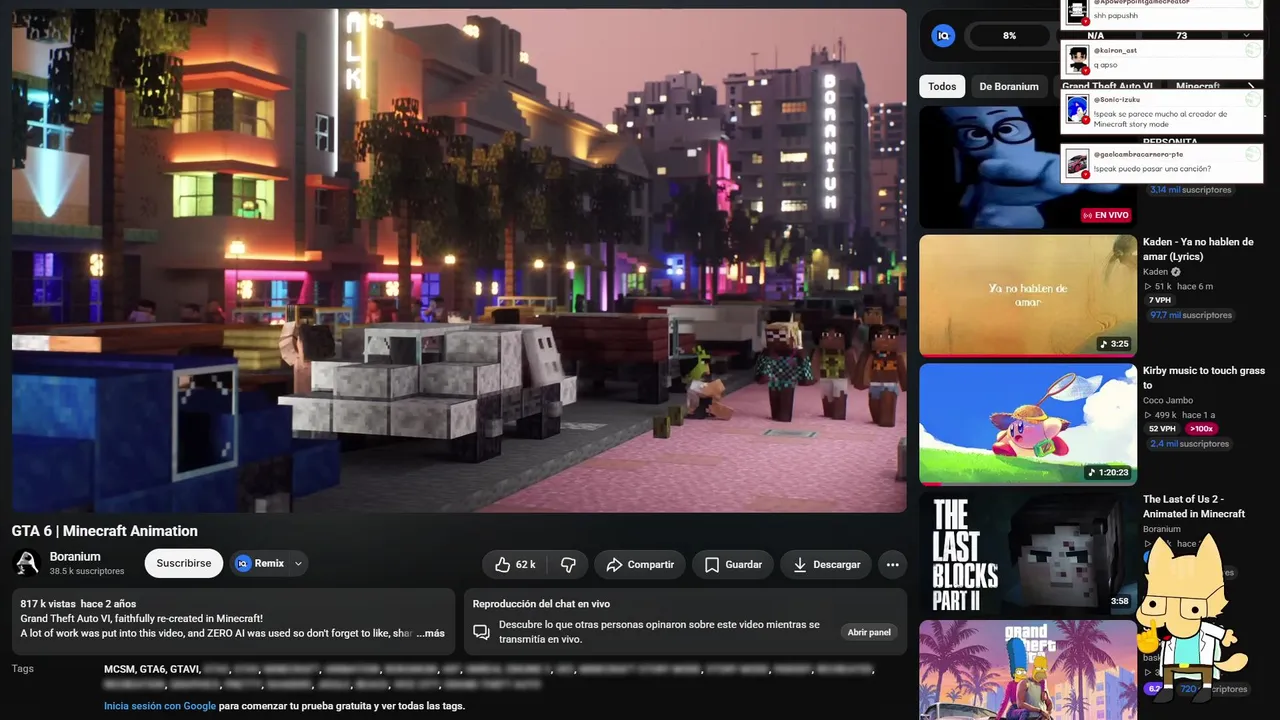Screen dimensions: 1280x720
Task: Click the Boranium channel avatar
Action: click(27, 563)
